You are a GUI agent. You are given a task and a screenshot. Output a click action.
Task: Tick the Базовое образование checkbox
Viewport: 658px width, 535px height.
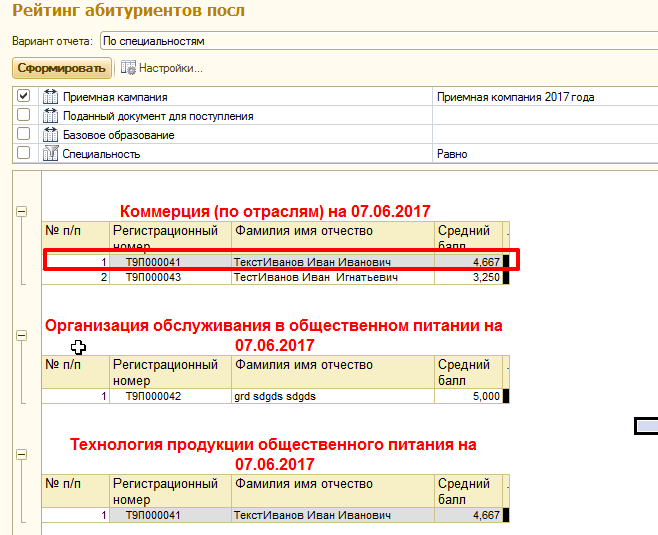click(x=24, y=135)
